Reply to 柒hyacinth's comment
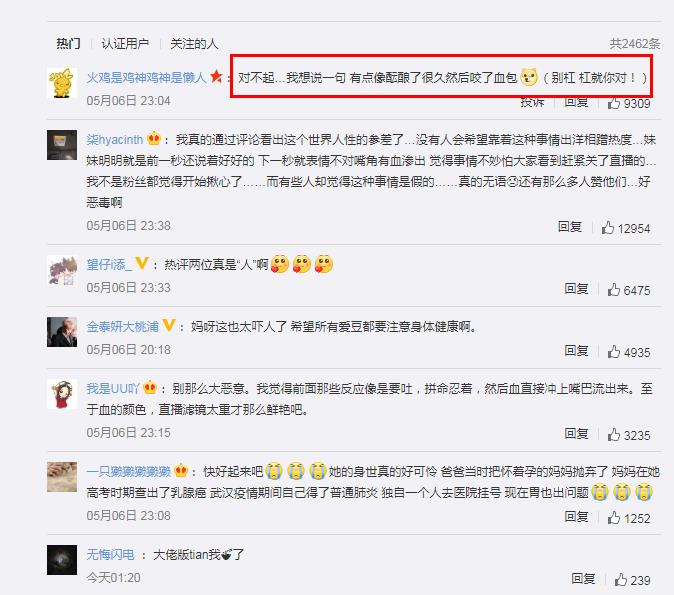The width and height of the screenshot is (674, 595). [x=570, y=227]
